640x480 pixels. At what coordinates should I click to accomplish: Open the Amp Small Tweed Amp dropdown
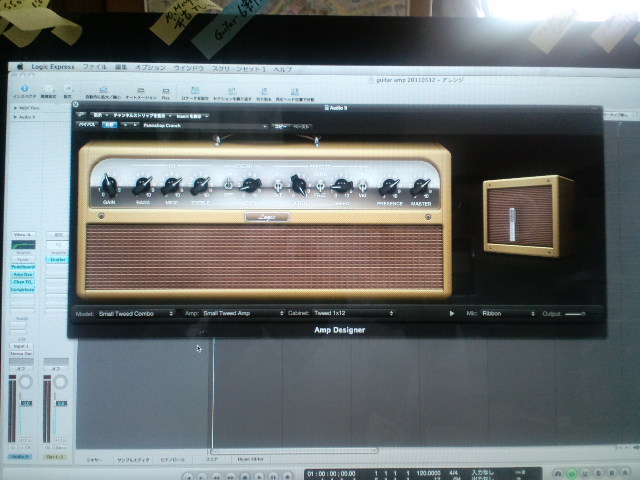click(243, 313)
